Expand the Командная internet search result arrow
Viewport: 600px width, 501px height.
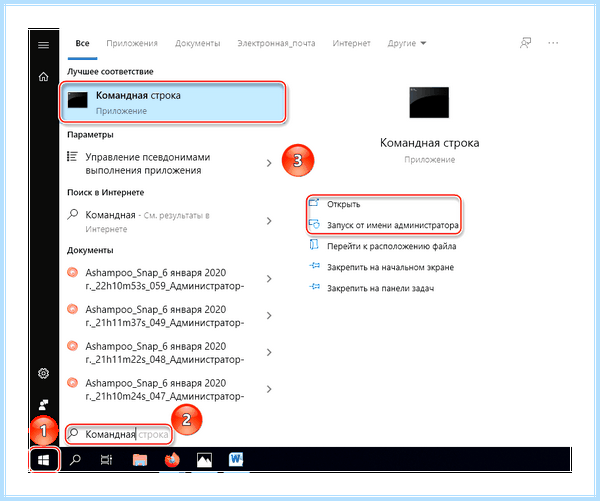point(269,221)
